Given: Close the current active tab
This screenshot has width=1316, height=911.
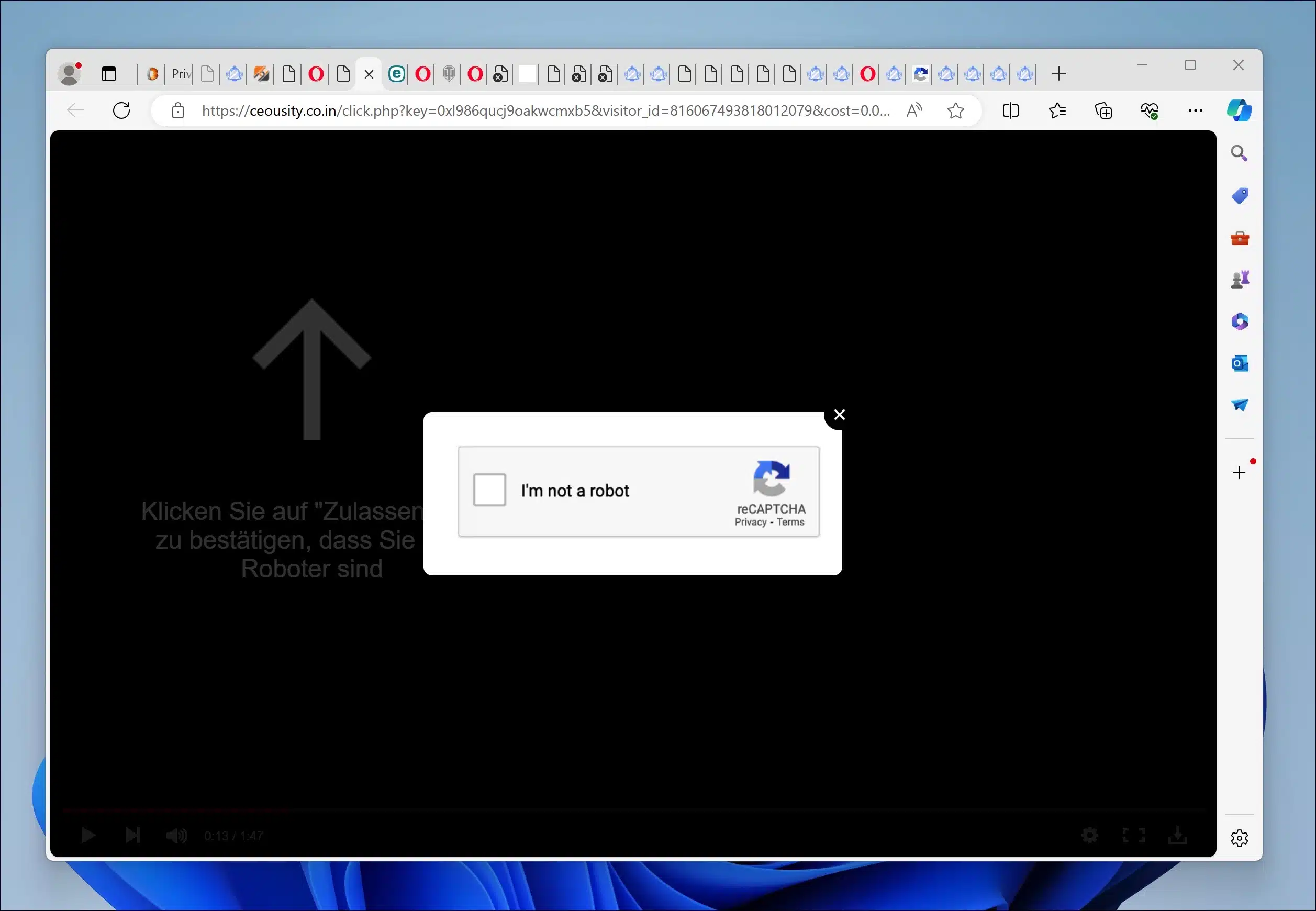Looking at the screenshot, I should [x=369, y=74].
